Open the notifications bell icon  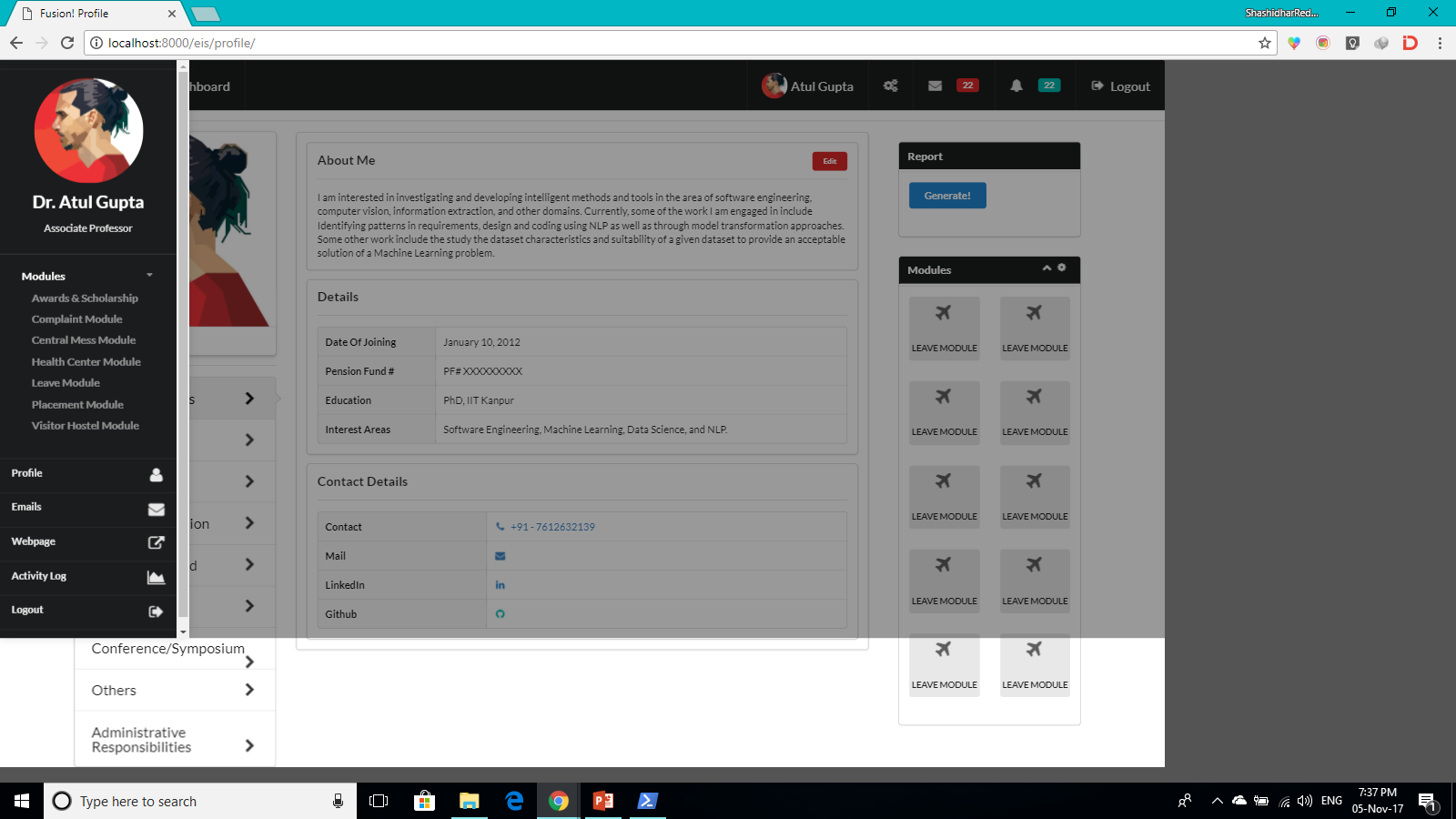(x=1016, y=86)
